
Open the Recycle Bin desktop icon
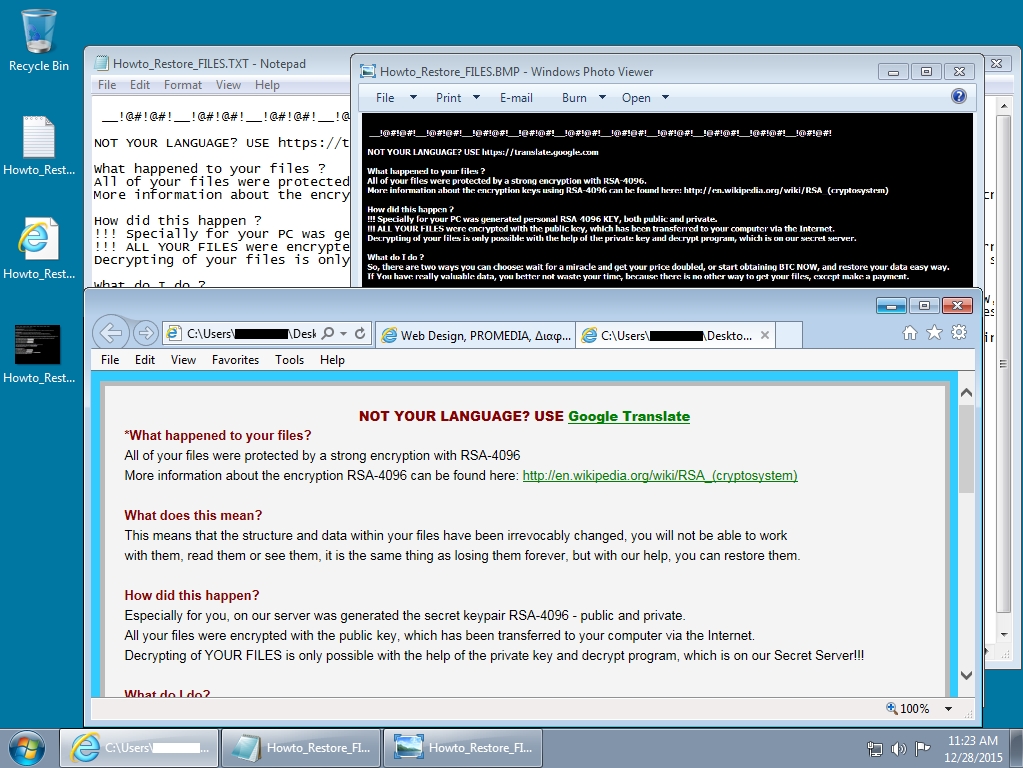38,39
